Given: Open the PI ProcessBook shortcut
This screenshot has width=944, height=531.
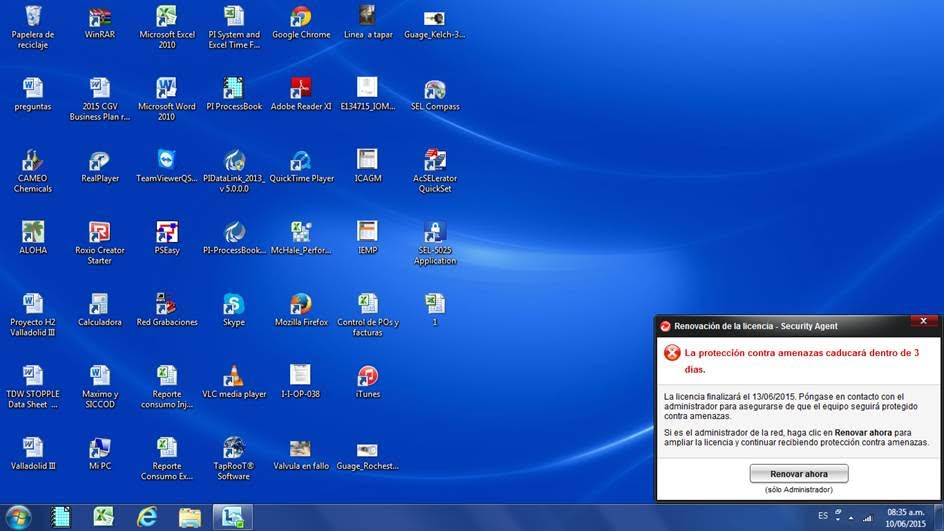Looking at the screenshot, I should tap(234, 95).
